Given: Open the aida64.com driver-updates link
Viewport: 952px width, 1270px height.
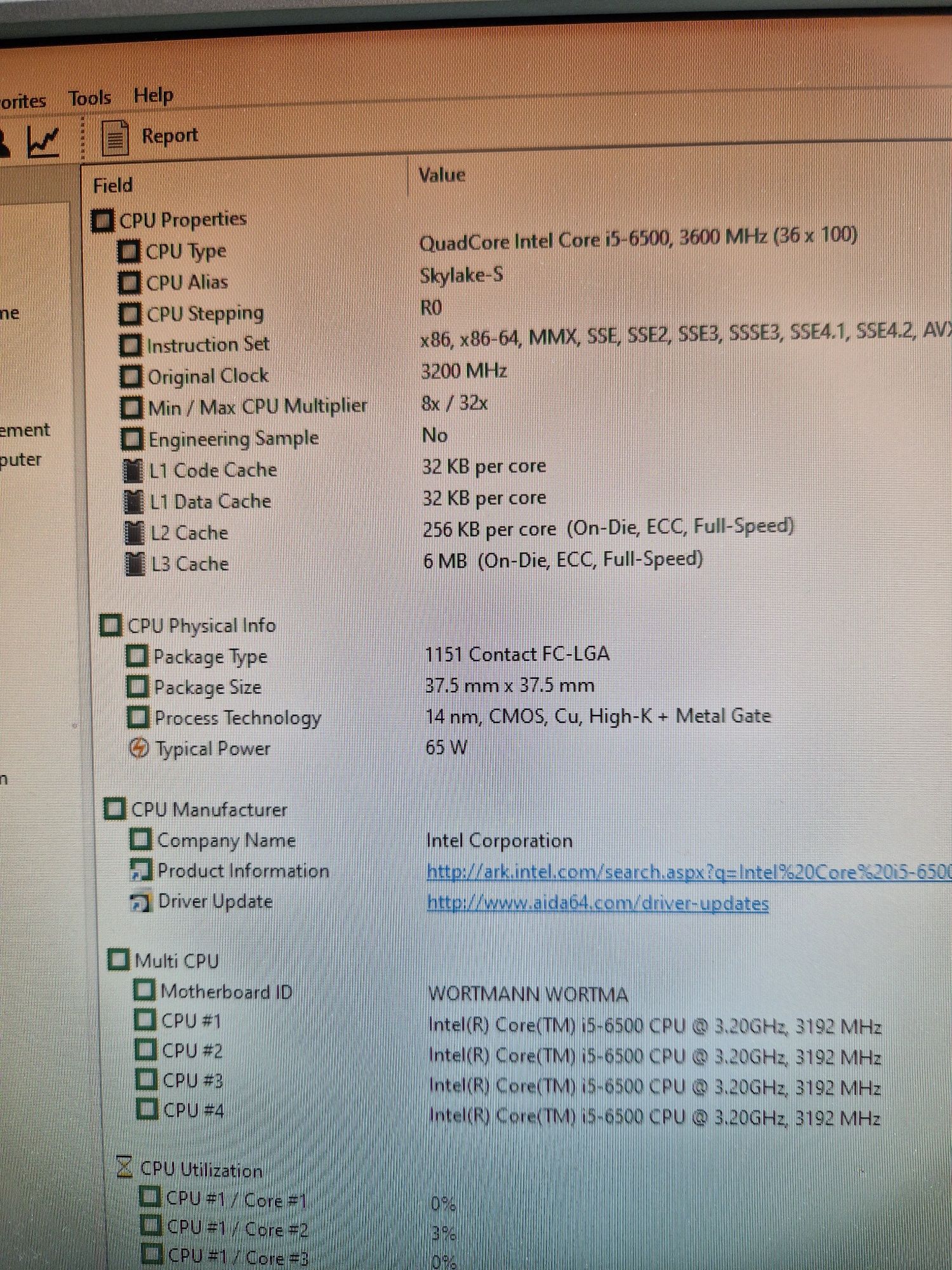Looking at the screenshot, I should coord(598,902).
